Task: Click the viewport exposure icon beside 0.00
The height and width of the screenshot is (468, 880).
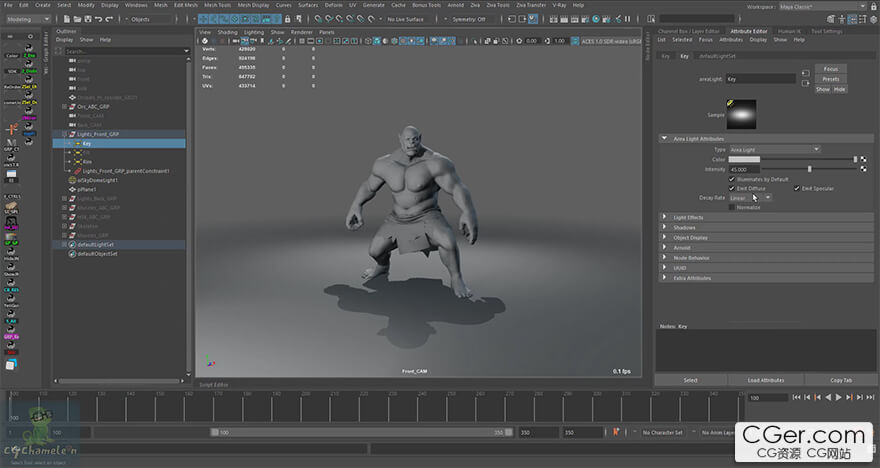Action: [x=519, y=41]
